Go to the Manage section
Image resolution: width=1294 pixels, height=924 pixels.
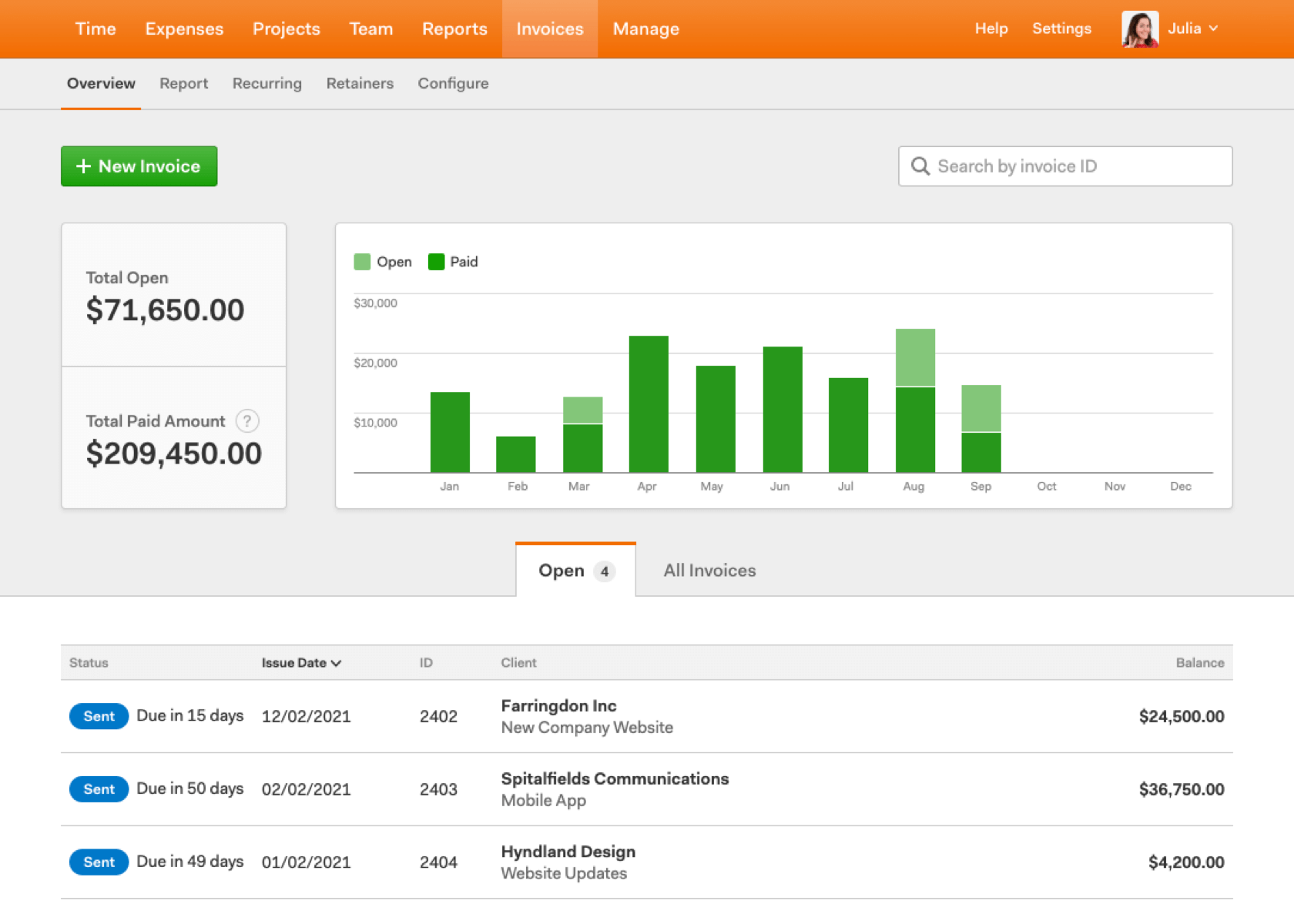coord(645,28)
